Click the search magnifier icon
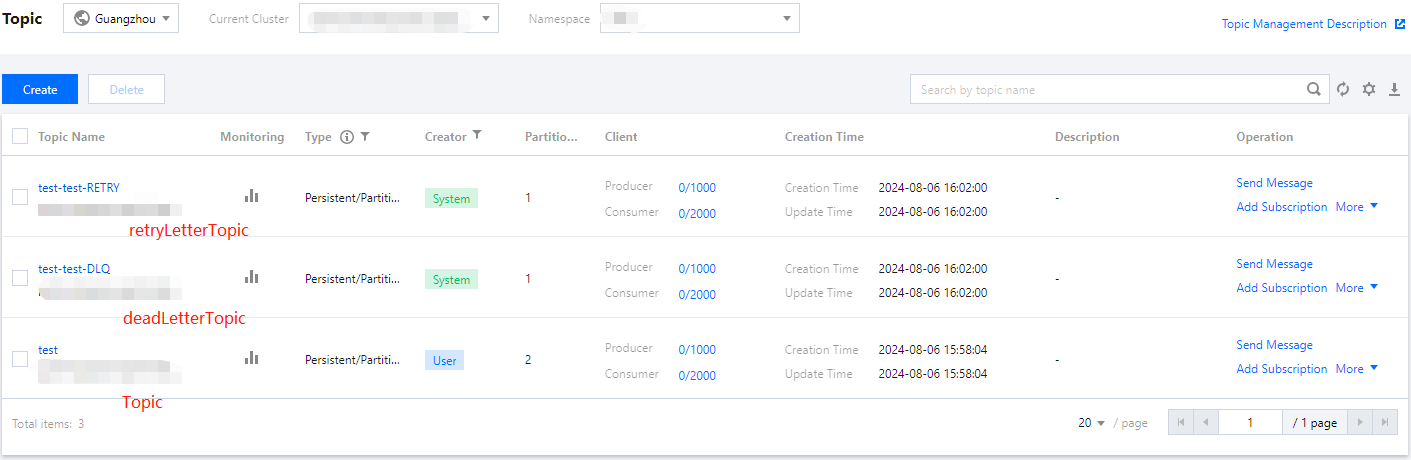The height and width of the screenshot is (460, 1411). [x=1314, y=90]
